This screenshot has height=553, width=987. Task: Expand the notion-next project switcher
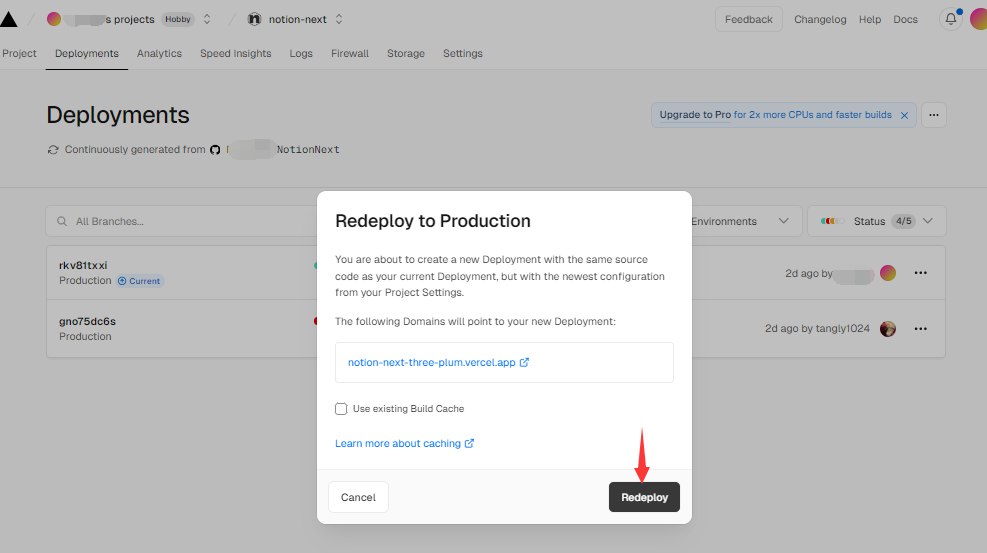[339, 19]
